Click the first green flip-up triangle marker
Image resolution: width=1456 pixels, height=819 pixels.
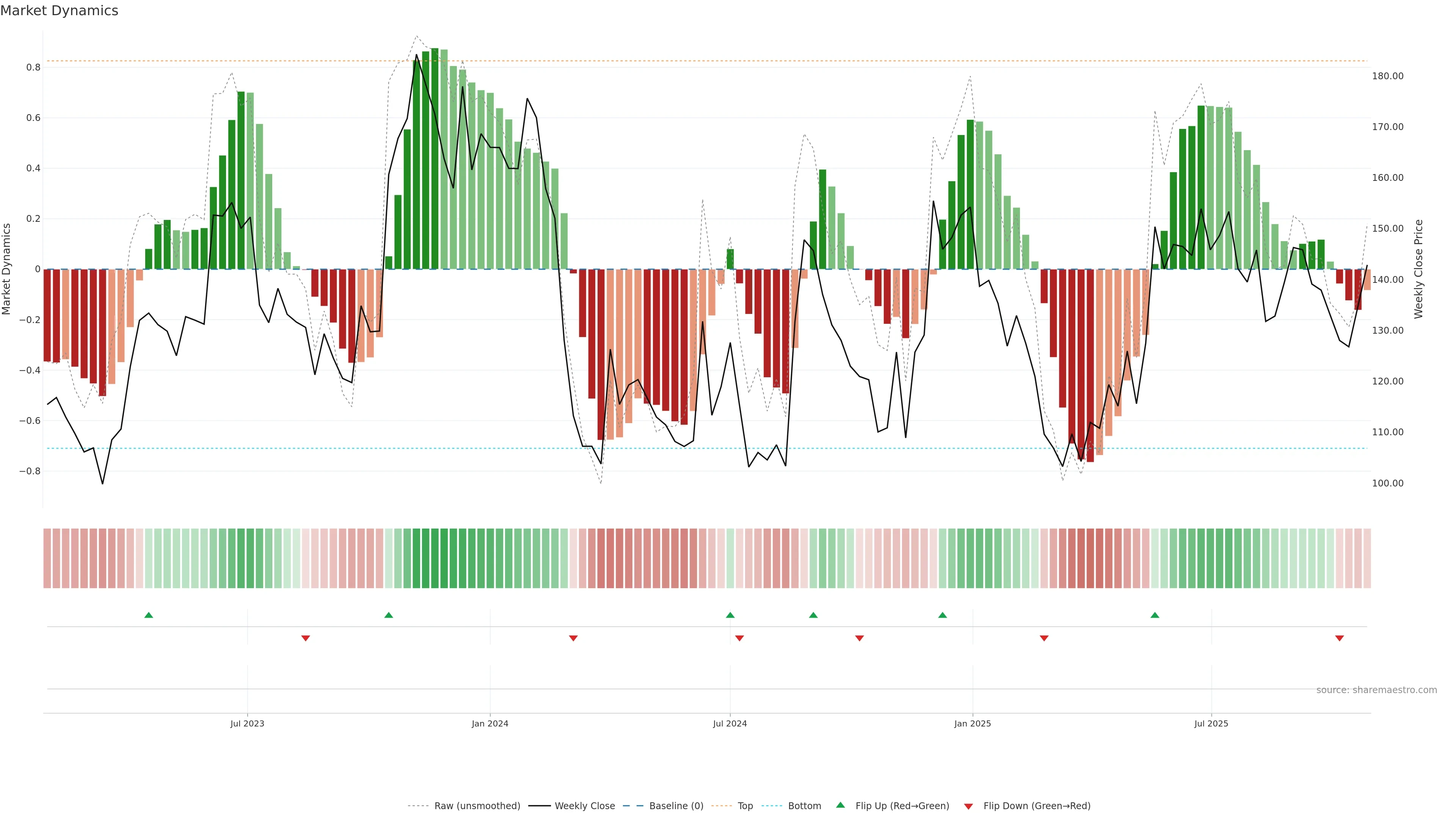point(149,615)
